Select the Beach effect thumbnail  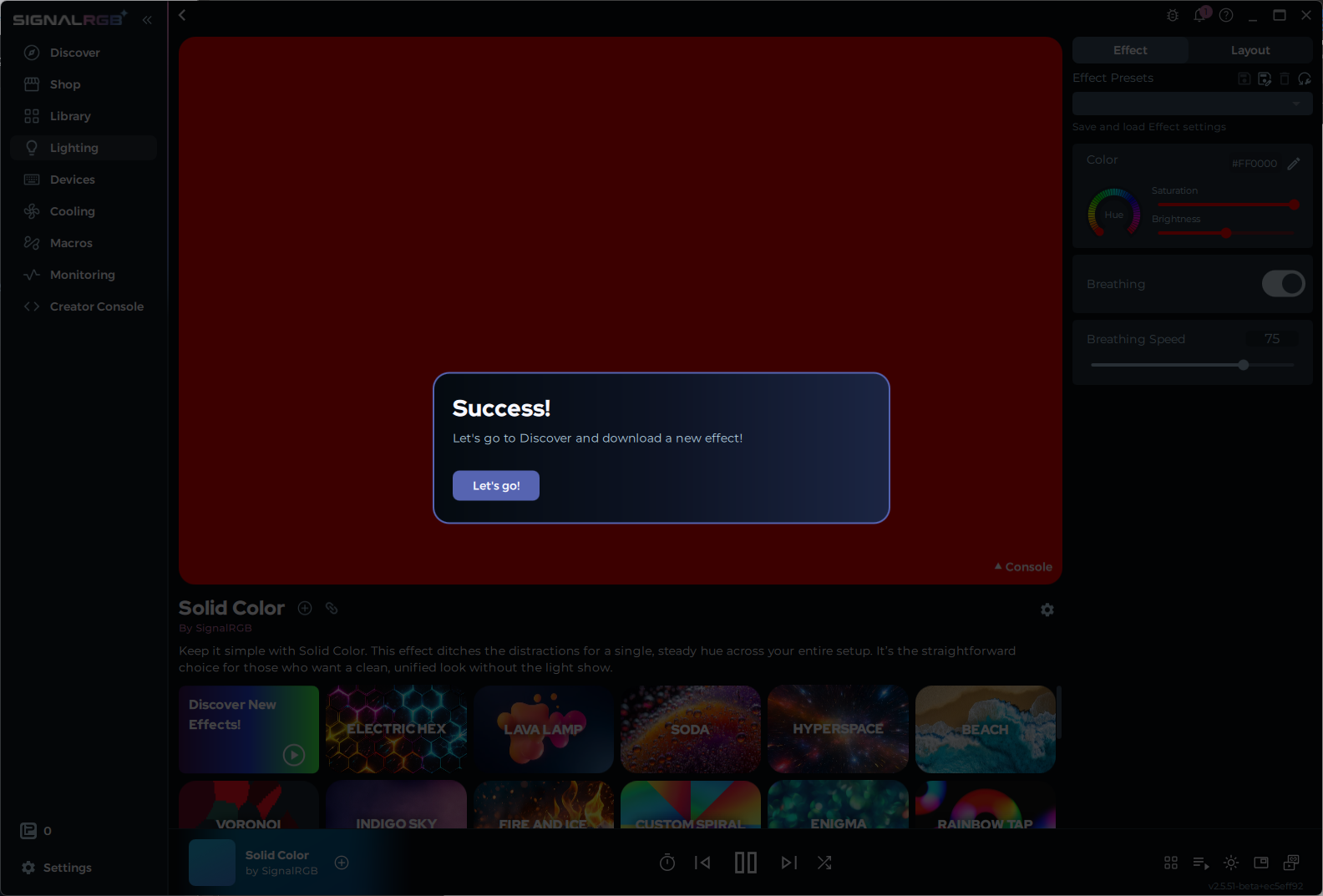tap(986, 729)
